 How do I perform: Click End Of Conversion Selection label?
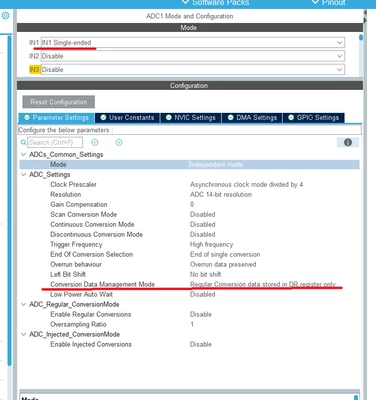coord(91,255)
